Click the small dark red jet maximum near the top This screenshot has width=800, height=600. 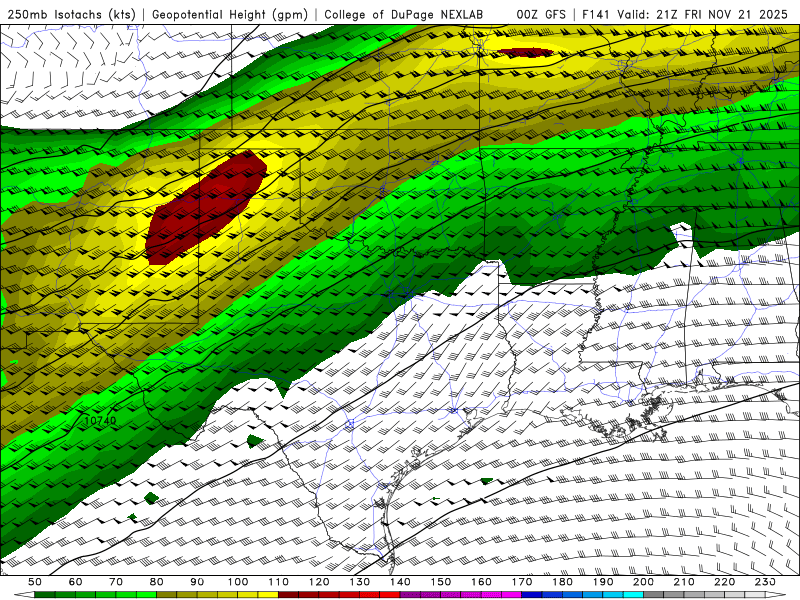point(525,52)
